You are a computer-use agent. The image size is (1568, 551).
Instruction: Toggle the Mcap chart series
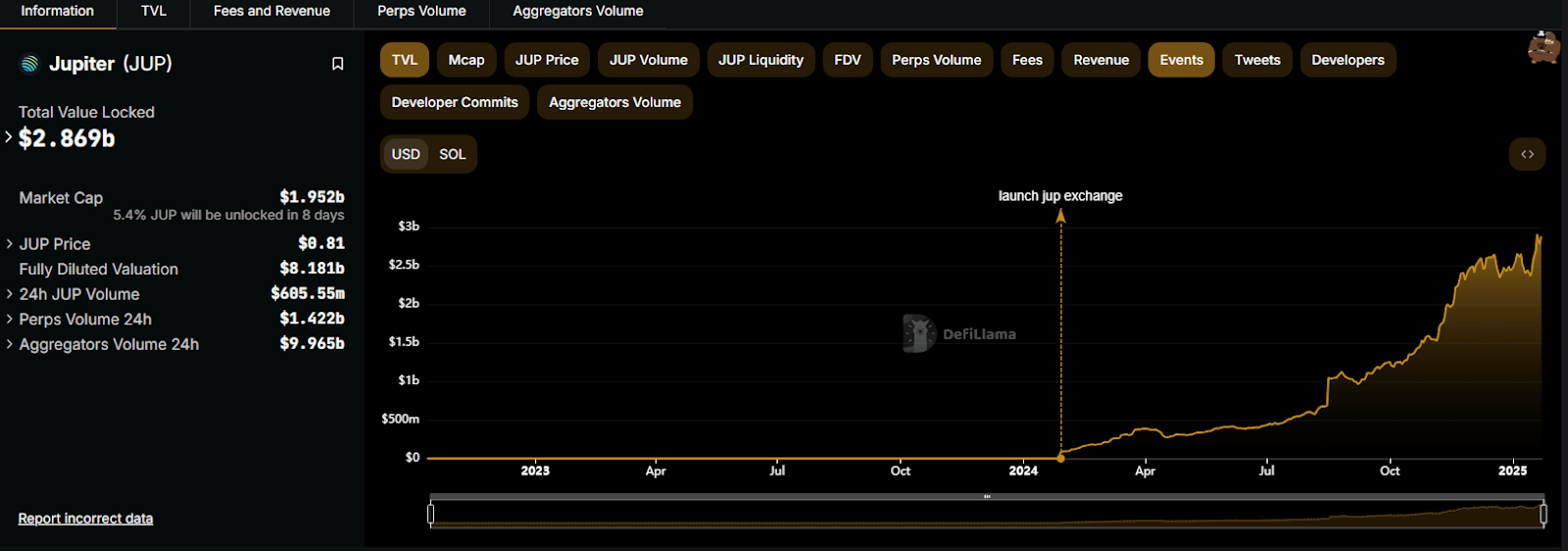point(466,60)
